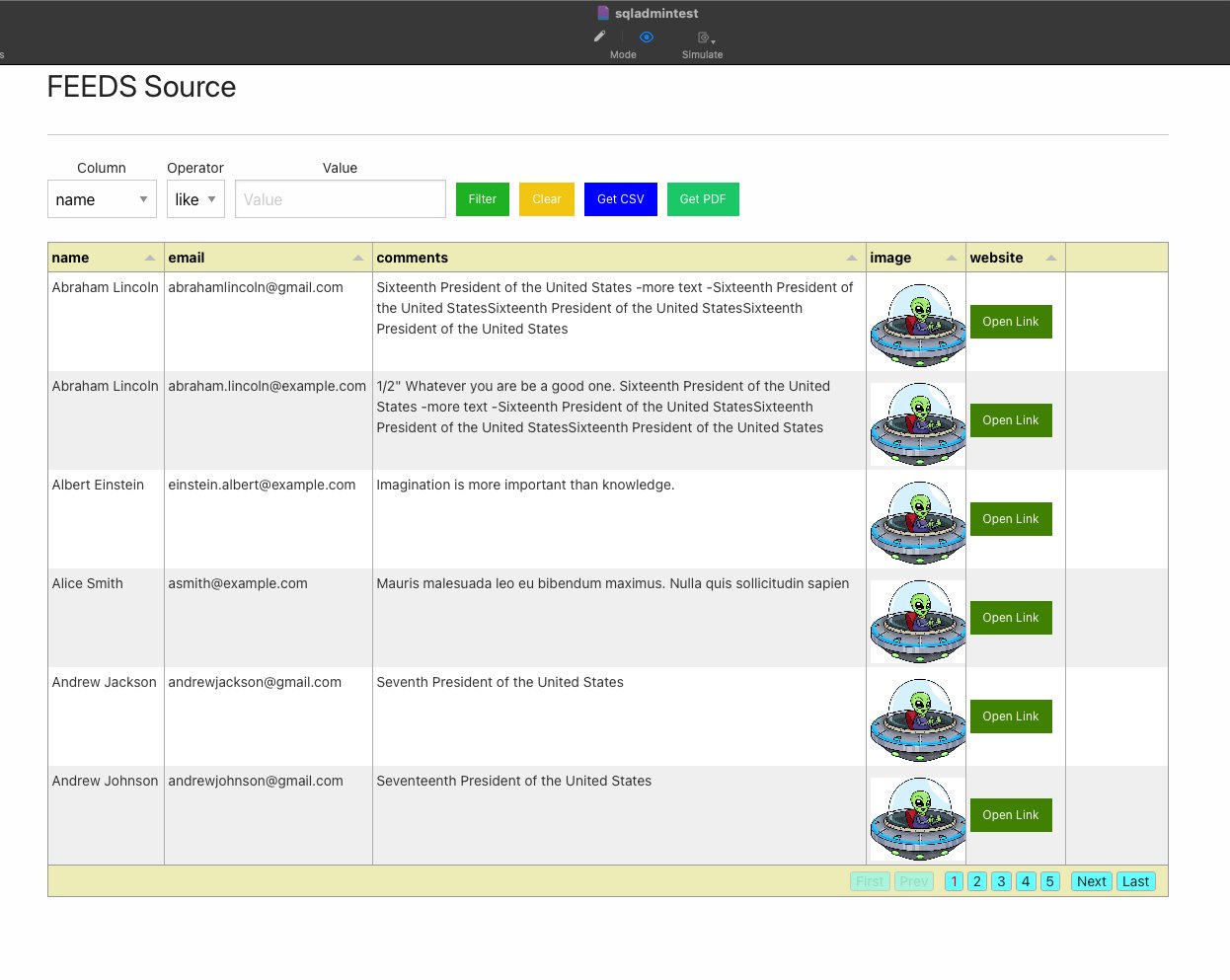Screen dimensions: 1230x980
Task: Click the green Filter button
Action: coord(482,198)
